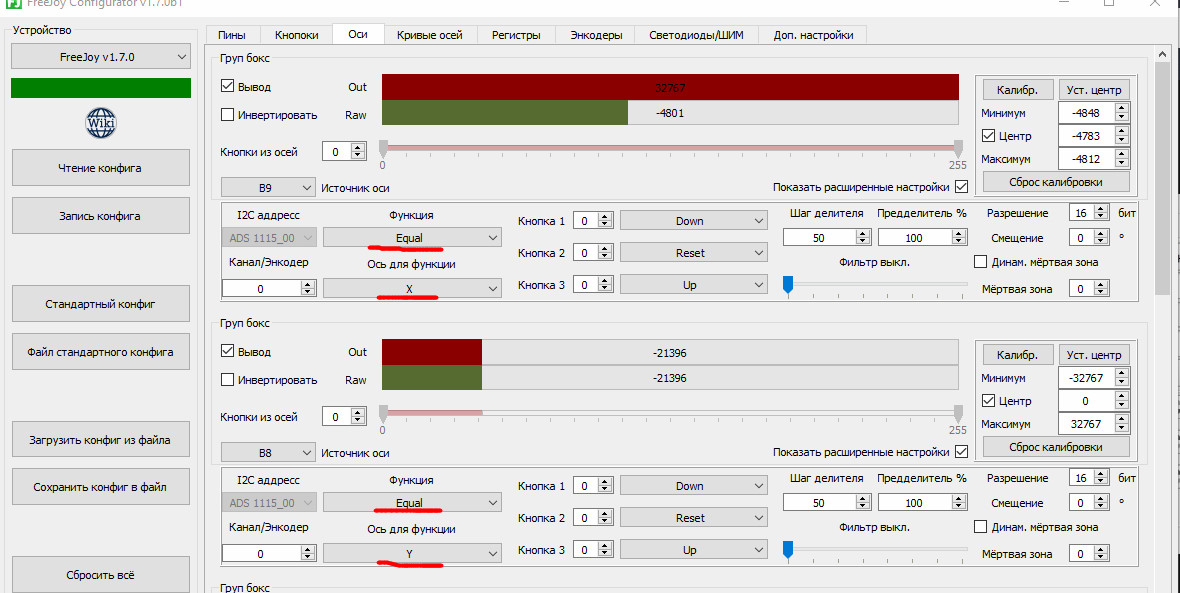
Task: Decrease second axis Максимум value with down arrow
Action: coord(1122,428)
